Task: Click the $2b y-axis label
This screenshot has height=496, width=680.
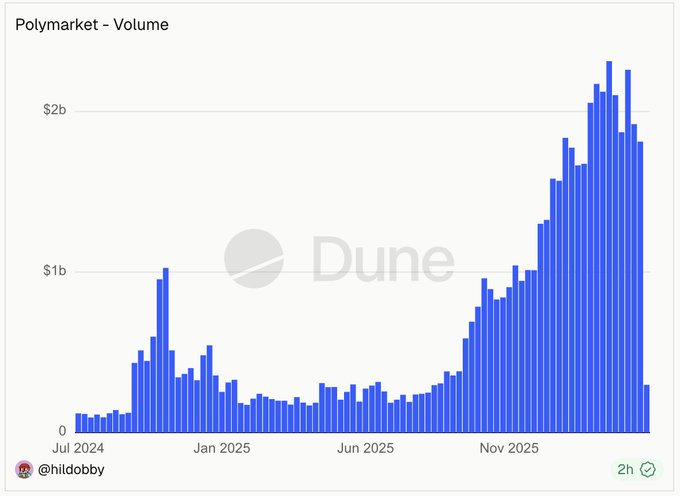Action: 55,110
